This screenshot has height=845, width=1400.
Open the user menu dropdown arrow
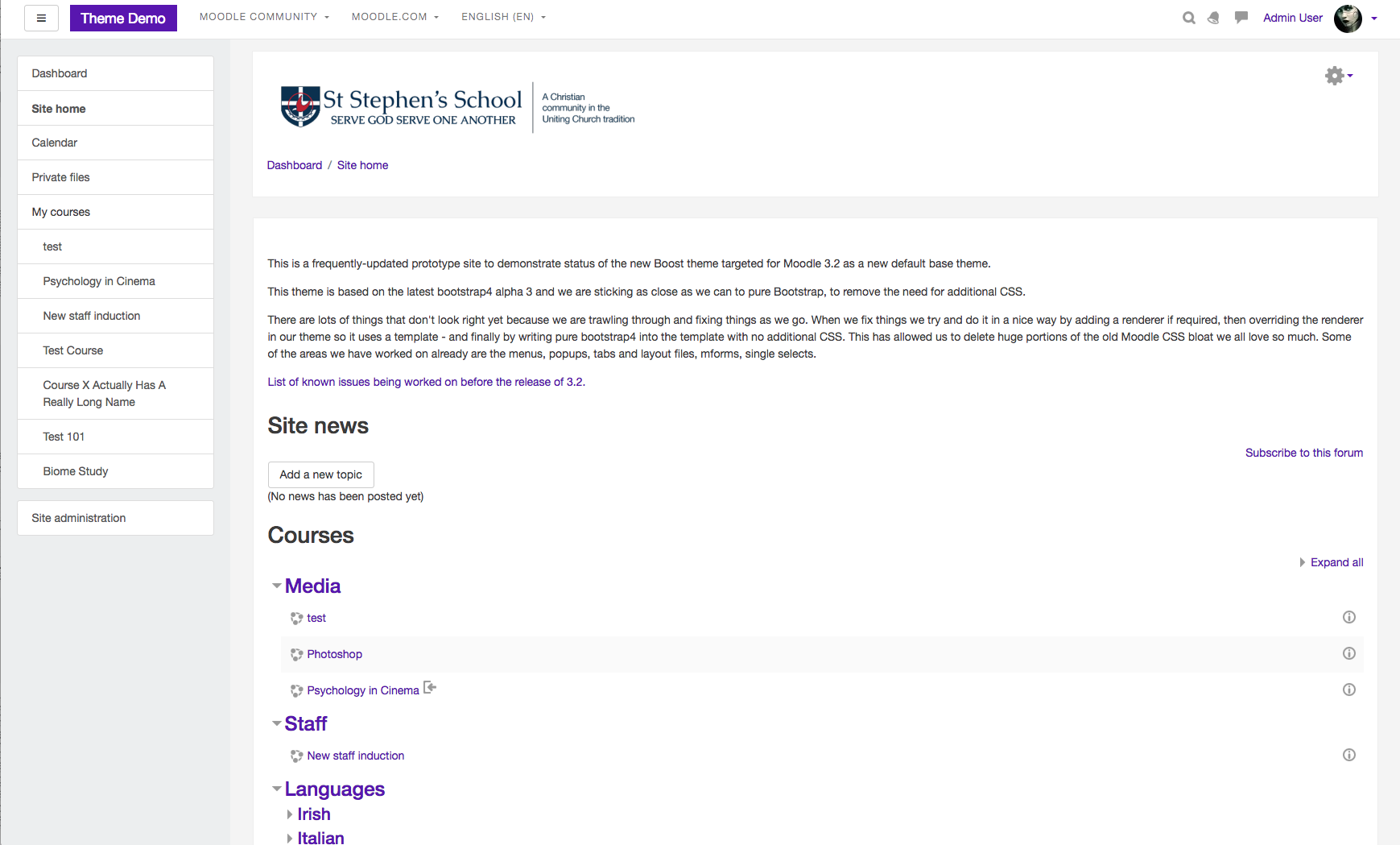(x=1374, y=19)
